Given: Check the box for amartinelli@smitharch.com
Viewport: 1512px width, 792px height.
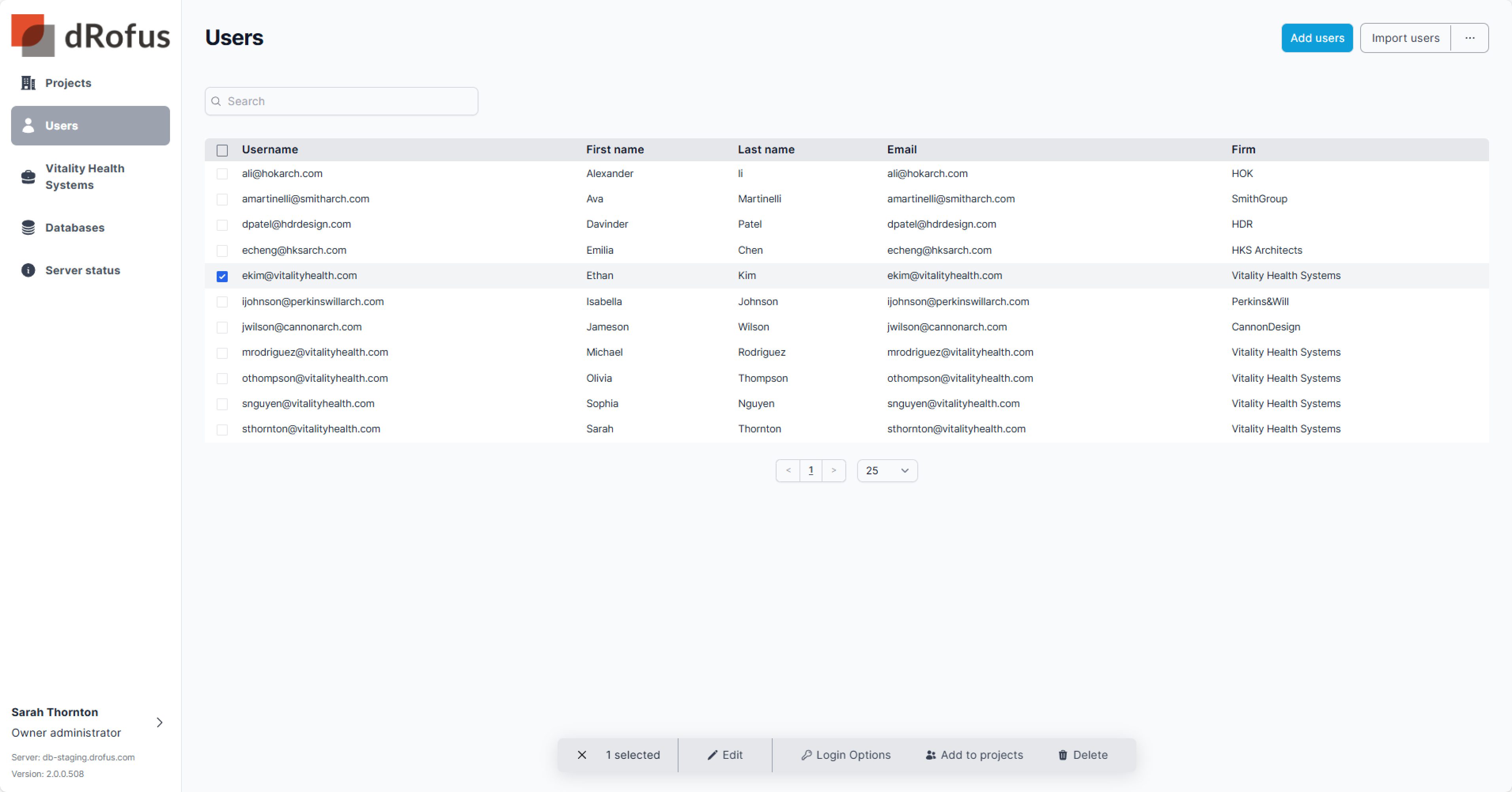Looking at the screenshot, I should [222, 200].
